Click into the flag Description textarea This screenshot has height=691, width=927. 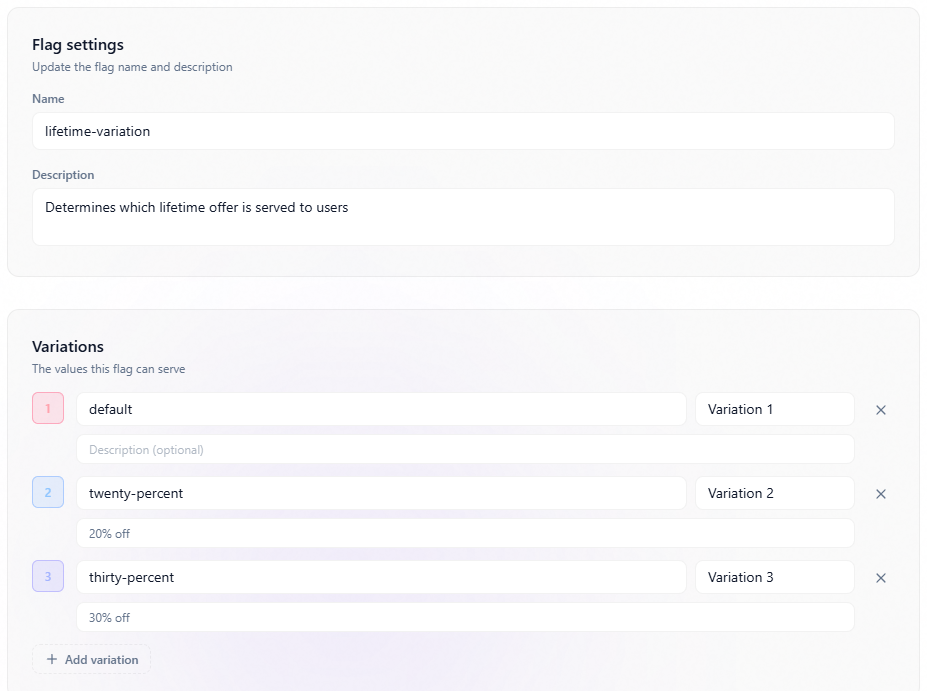coord(463,216)
